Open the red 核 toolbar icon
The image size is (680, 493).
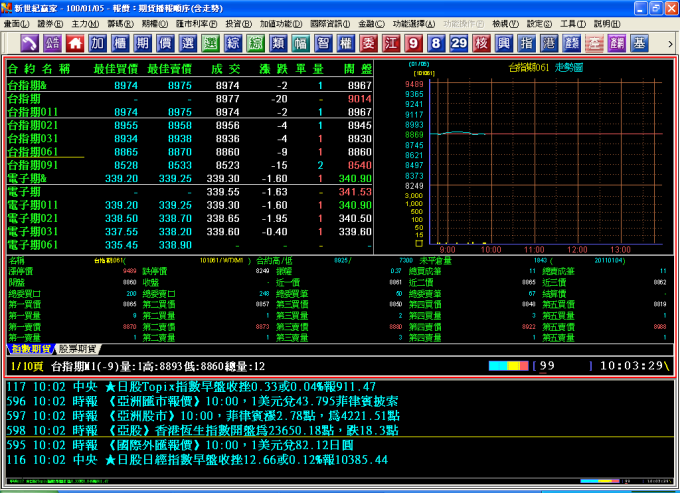coord(481,43)
